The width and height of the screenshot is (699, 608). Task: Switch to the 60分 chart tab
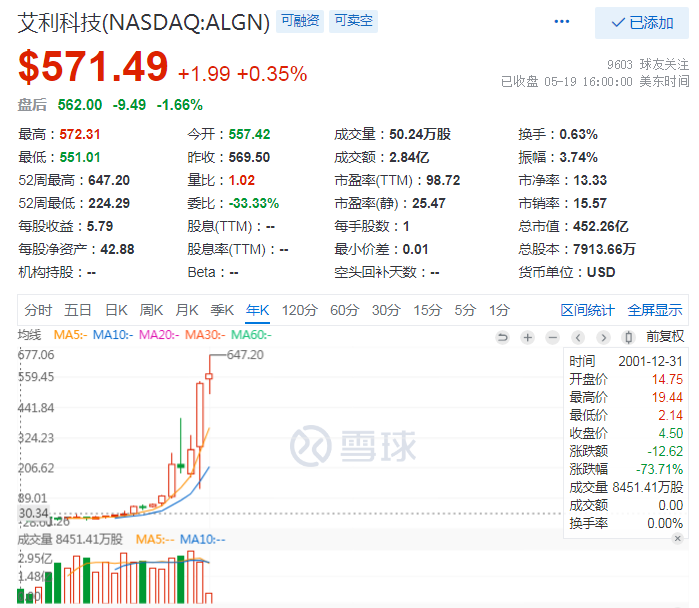[x=344, y=310]
